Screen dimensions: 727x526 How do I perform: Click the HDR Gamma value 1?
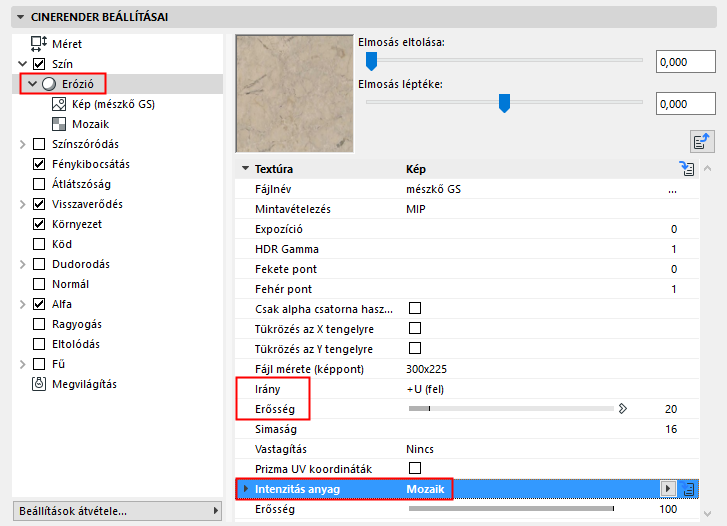[674, 249]
